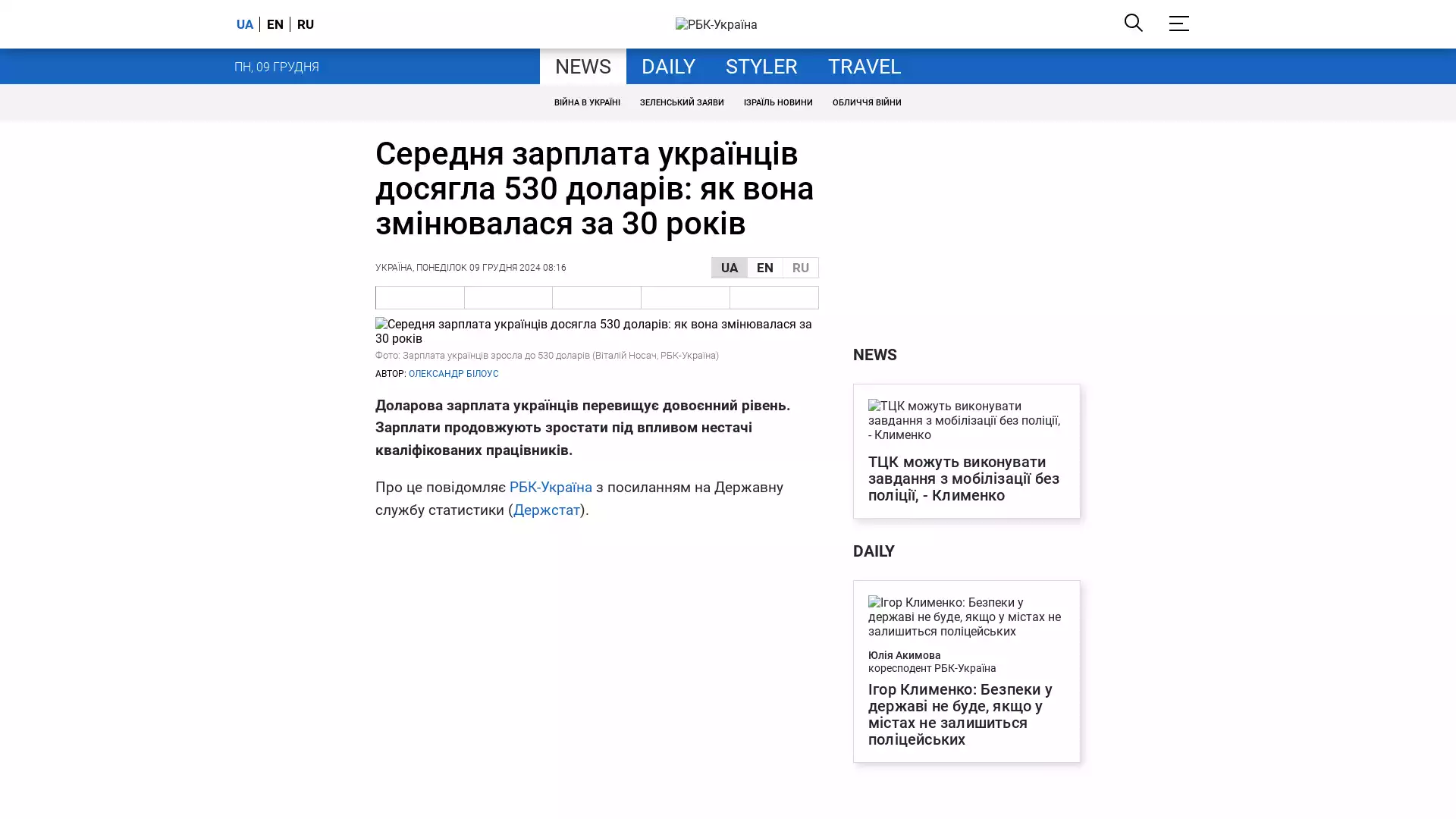Click the РБК-Україна logo
This screenshot has width=1456, height=819.
716,24
